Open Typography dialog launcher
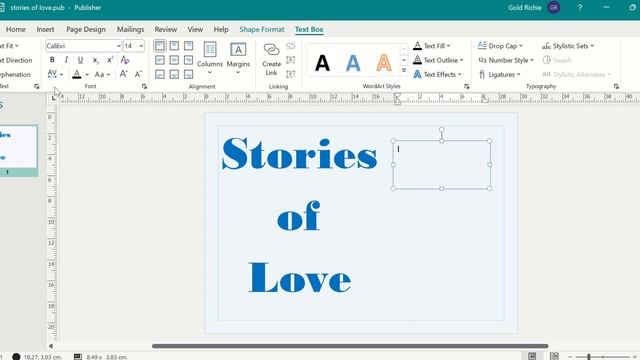The image size is (640, 360). [616, 87]
